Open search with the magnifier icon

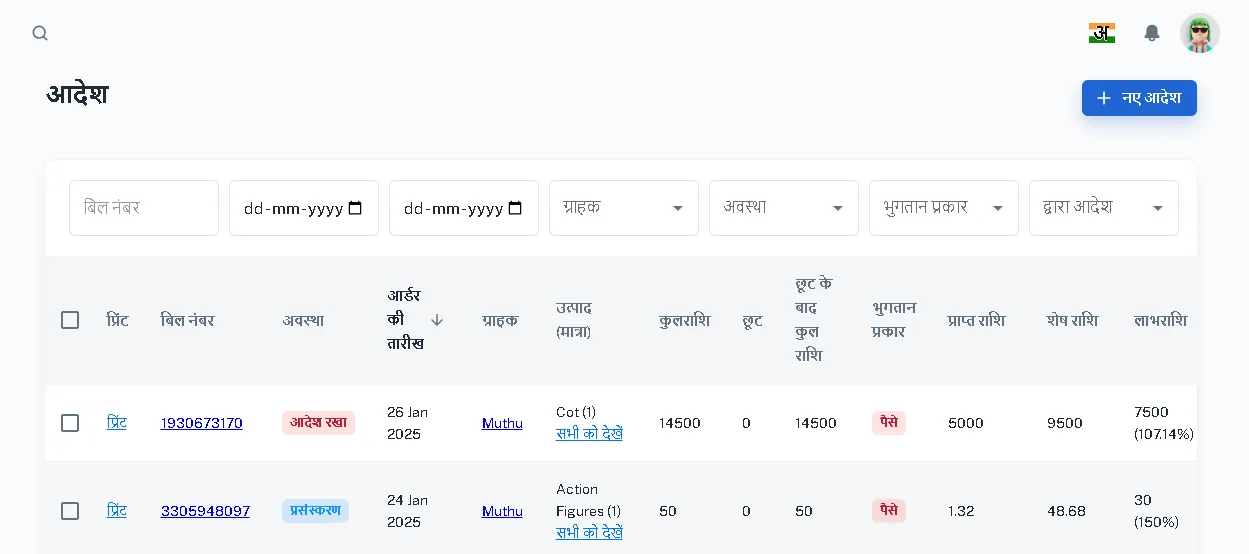40,33
